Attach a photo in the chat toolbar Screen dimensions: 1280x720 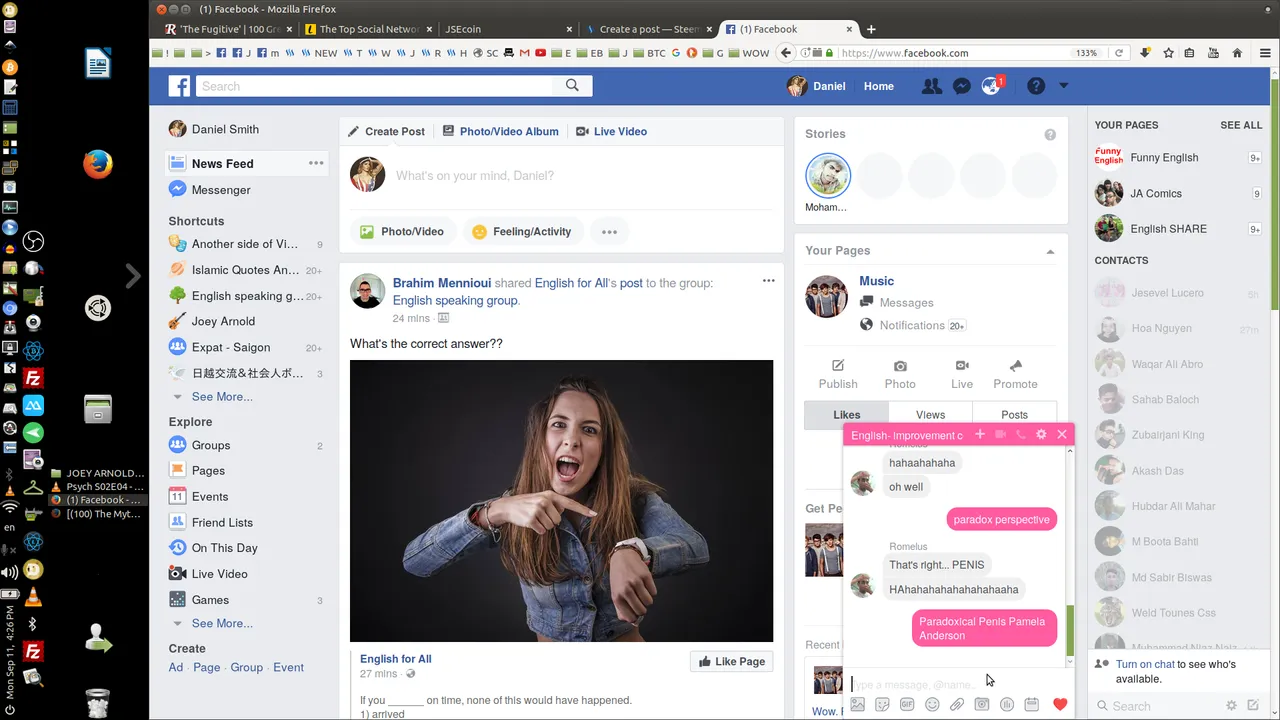(857, 705)
